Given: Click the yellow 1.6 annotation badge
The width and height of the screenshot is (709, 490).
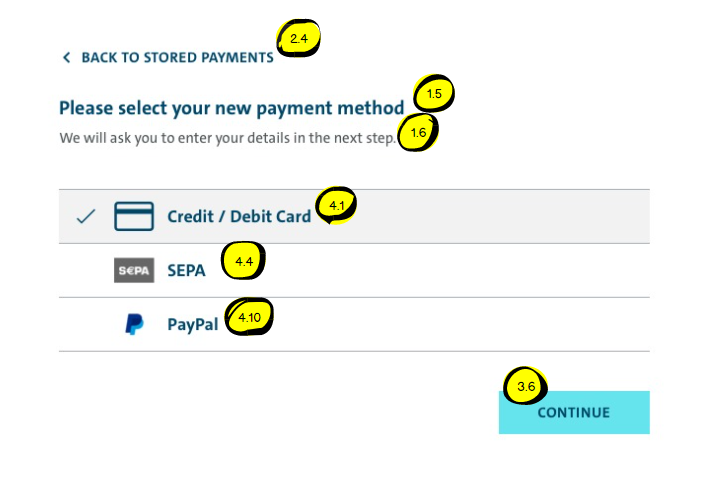Looking at the screenshot, I should pyautogui.click(x=418, y=133).
